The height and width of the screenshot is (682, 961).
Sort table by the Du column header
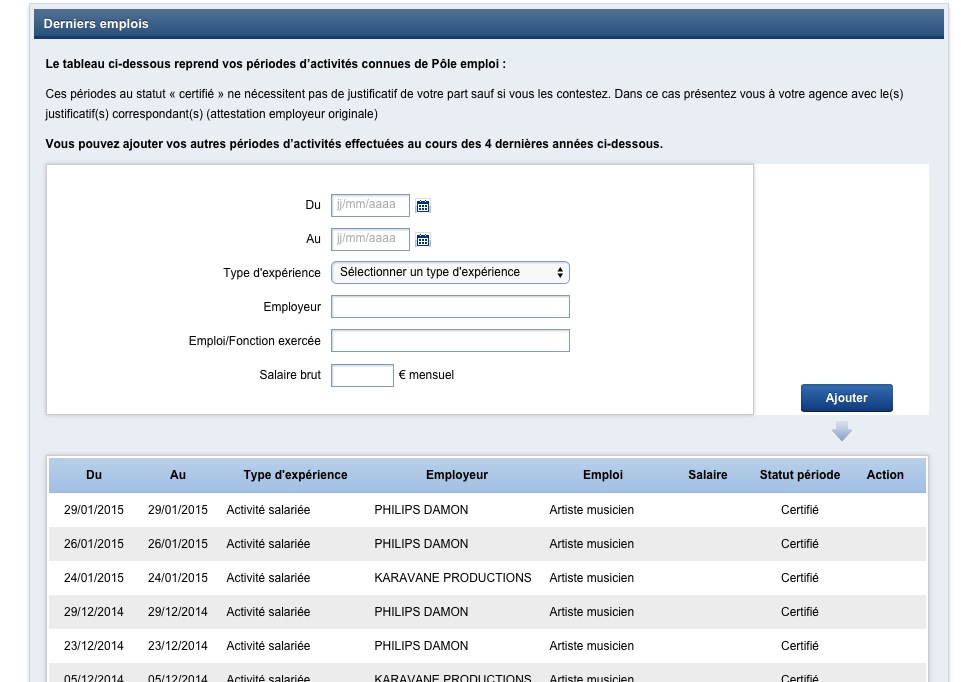pos(94,475)
